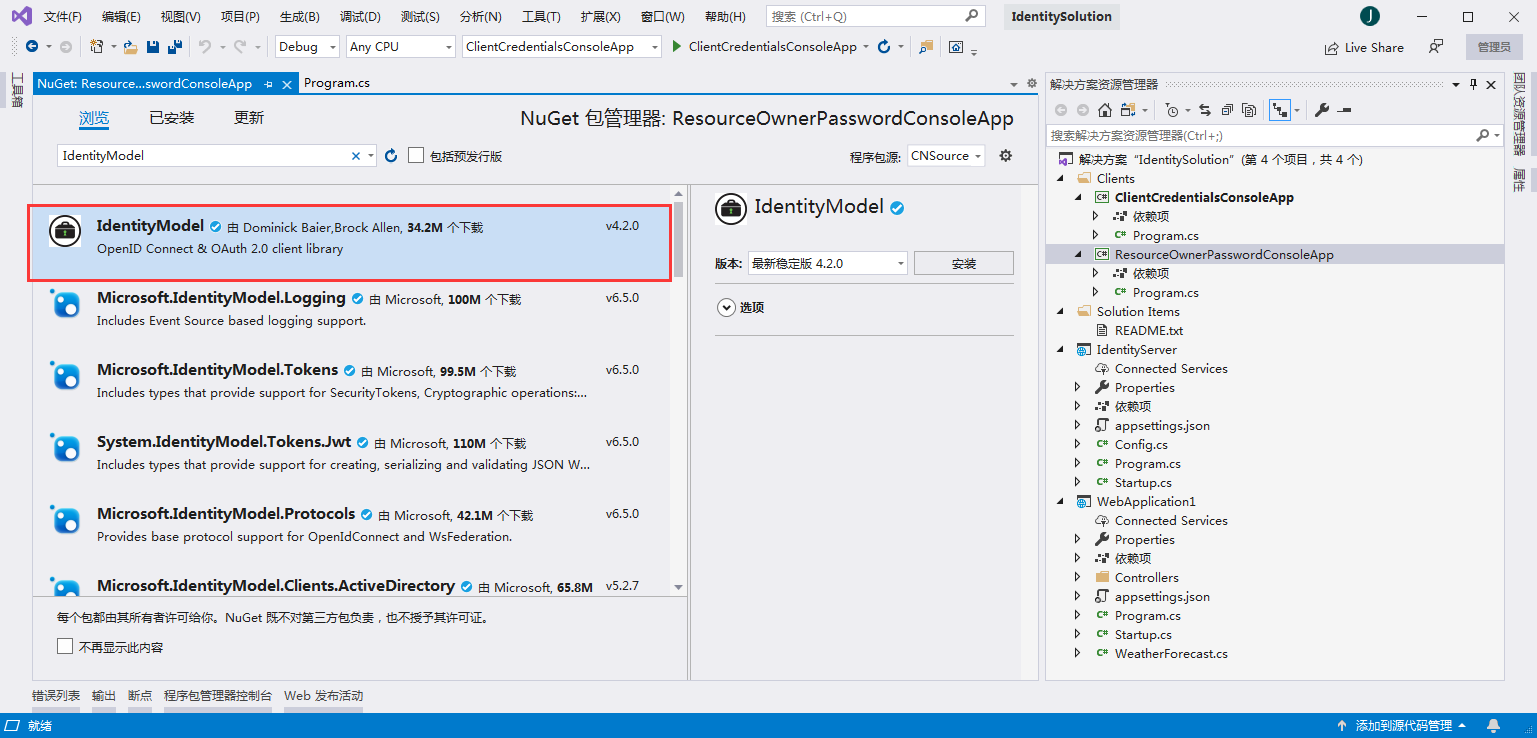1537x738 pixels.
Task: Select the Microsoft.IdentityModel.Protocols package
Action: point(352,524)
